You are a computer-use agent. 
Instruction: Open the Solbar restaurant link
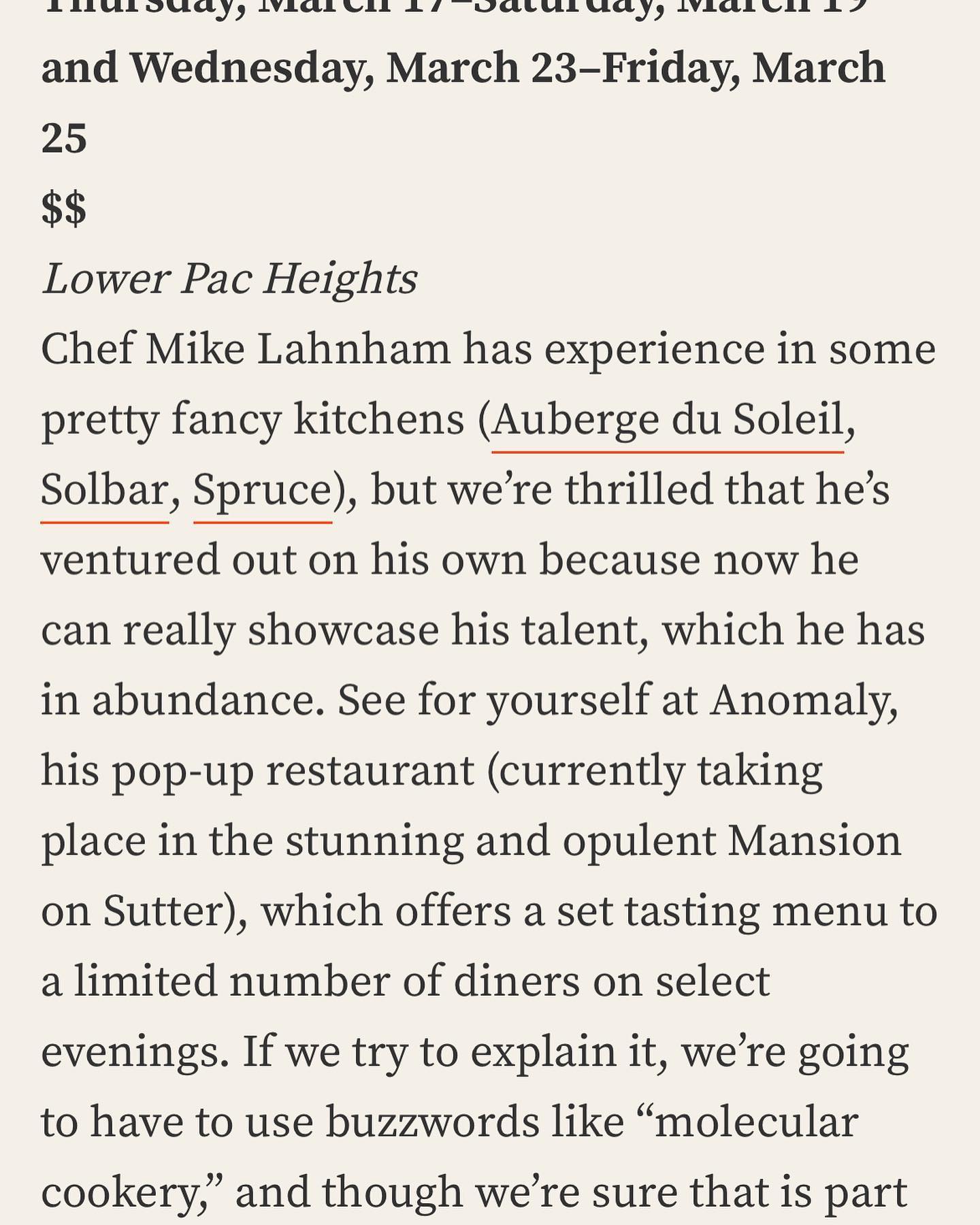click(104, 490)
